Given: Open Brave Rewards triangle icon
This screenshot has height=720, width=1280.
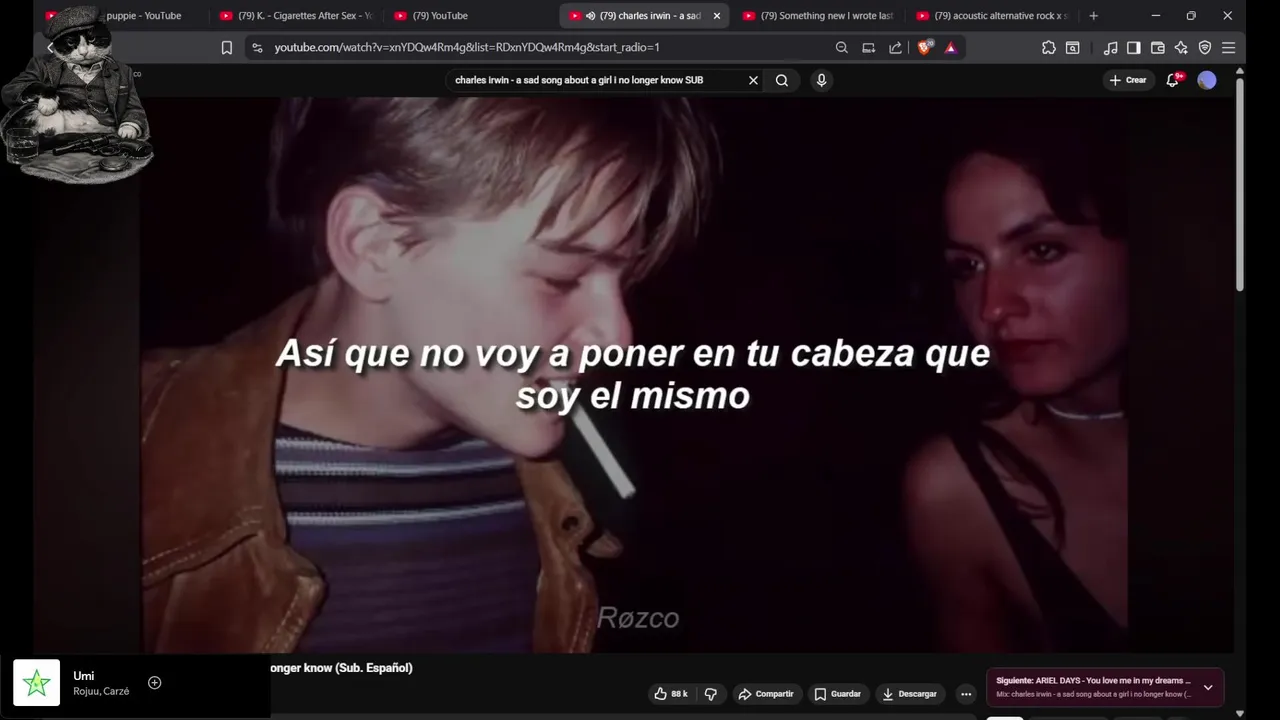Looking at the screenshot, I should 950,47.
